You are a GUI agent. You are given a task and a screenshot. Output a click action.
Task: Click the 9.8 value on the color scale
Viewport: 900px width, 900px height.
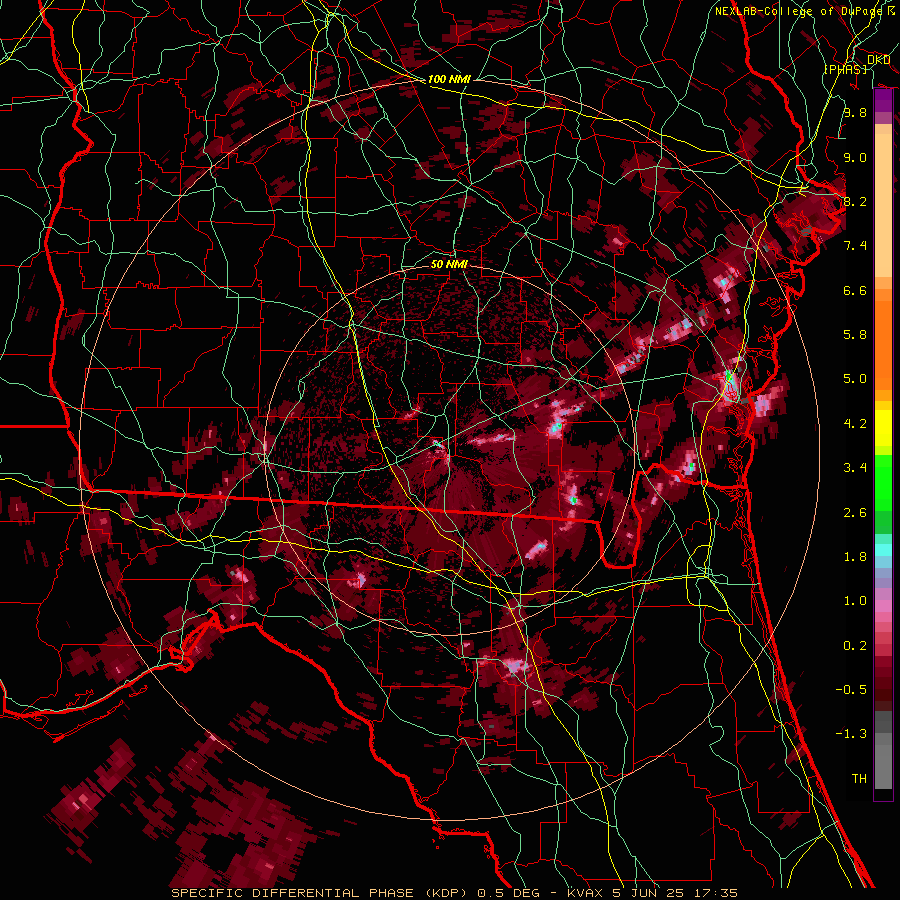tap(855, 113)
